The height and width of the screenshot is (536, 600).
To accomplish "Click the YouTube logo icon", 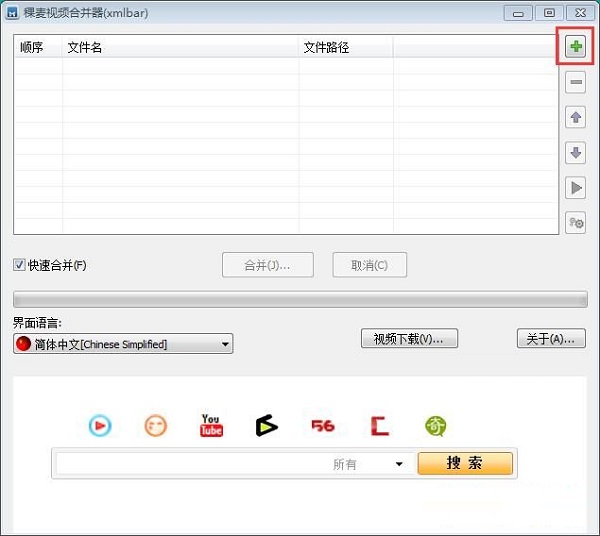I will (211, 425).
